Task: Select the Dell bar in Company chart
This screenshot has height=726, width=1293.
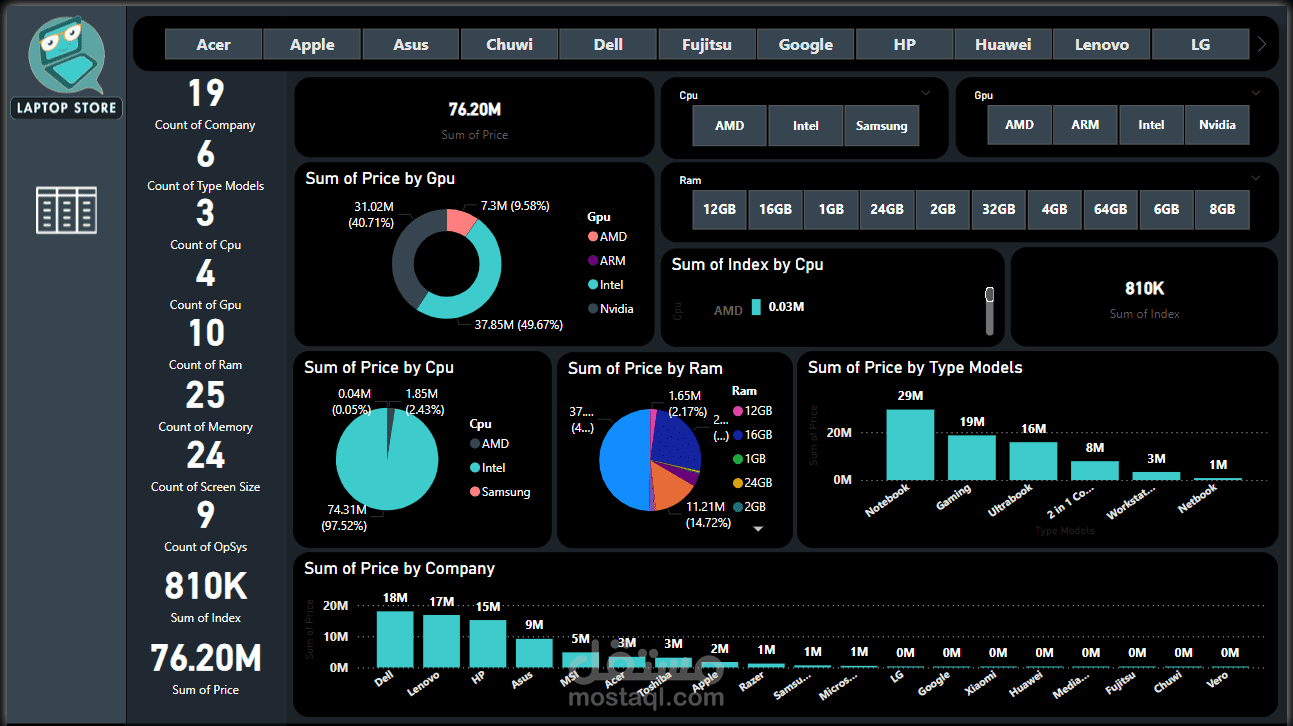Action: [395, 639]
